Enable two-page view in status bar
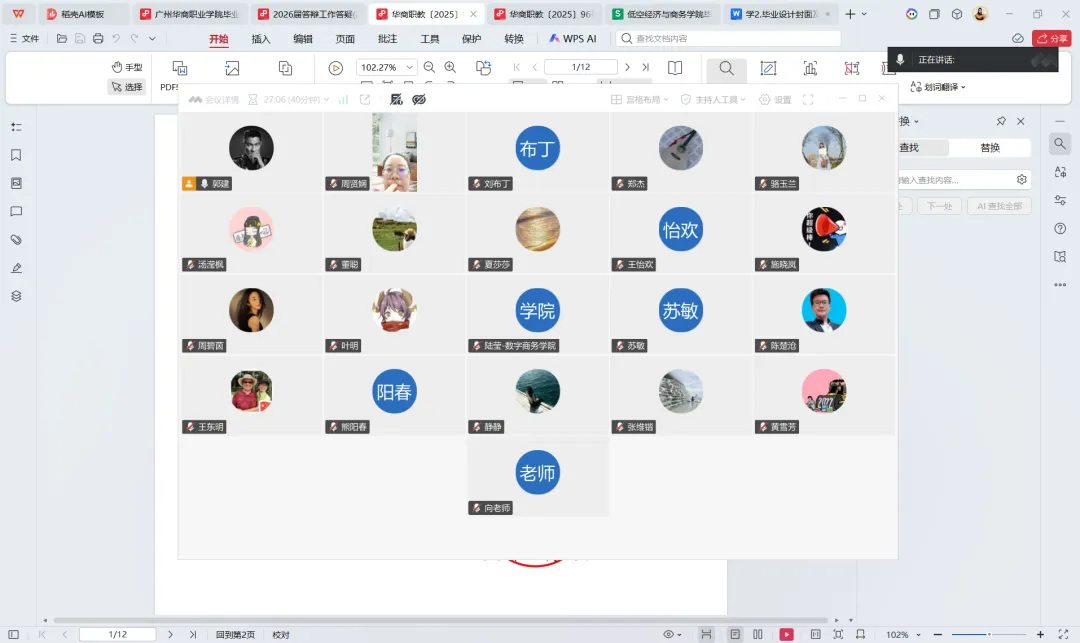 pyautogui.click(x=758, y=634)
